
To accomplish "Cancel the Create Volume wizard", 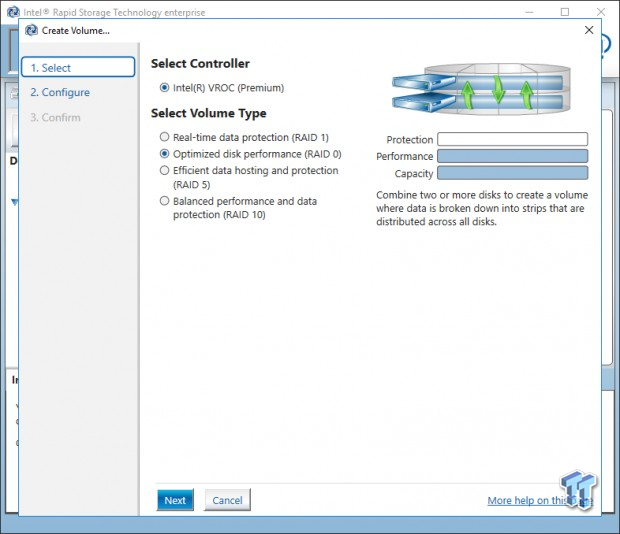I will pos(227,500).
